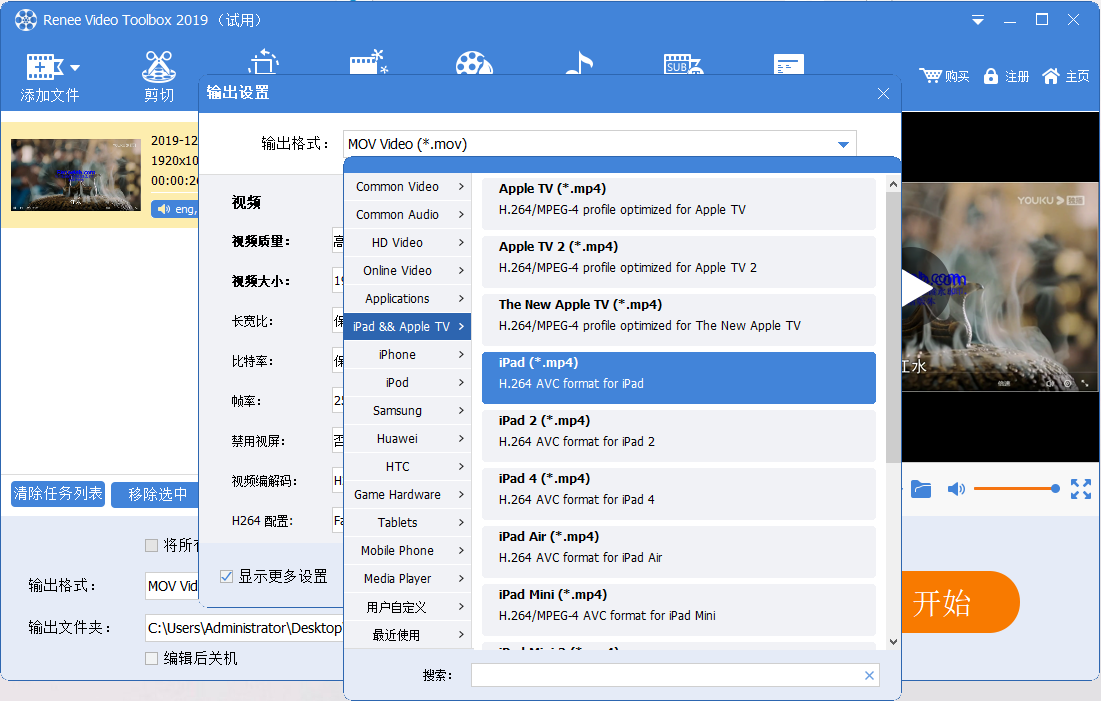Toggle the 显示更多设置 checkbox
Image resolution: width=1101 pixels, height=701 pixels.
point(226,577)
